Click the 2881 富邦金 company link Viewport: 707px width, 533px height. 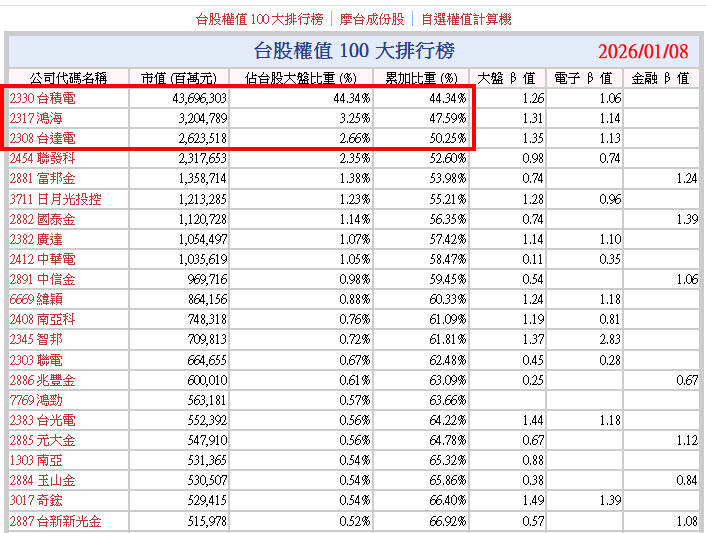(42, 178)
